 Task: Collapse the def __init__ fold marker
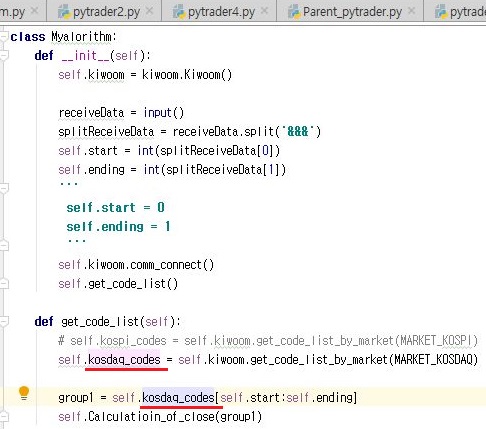pyautogui.click(x=4, y=56)
